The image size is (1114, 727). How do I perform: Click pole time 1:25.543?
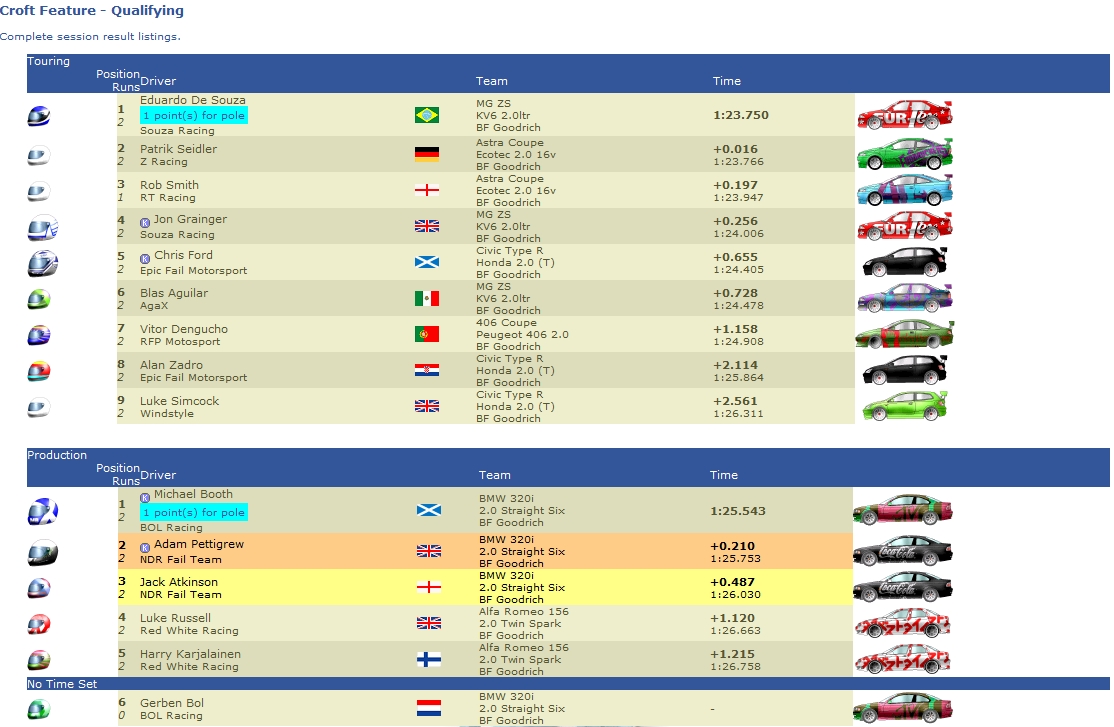738,511
